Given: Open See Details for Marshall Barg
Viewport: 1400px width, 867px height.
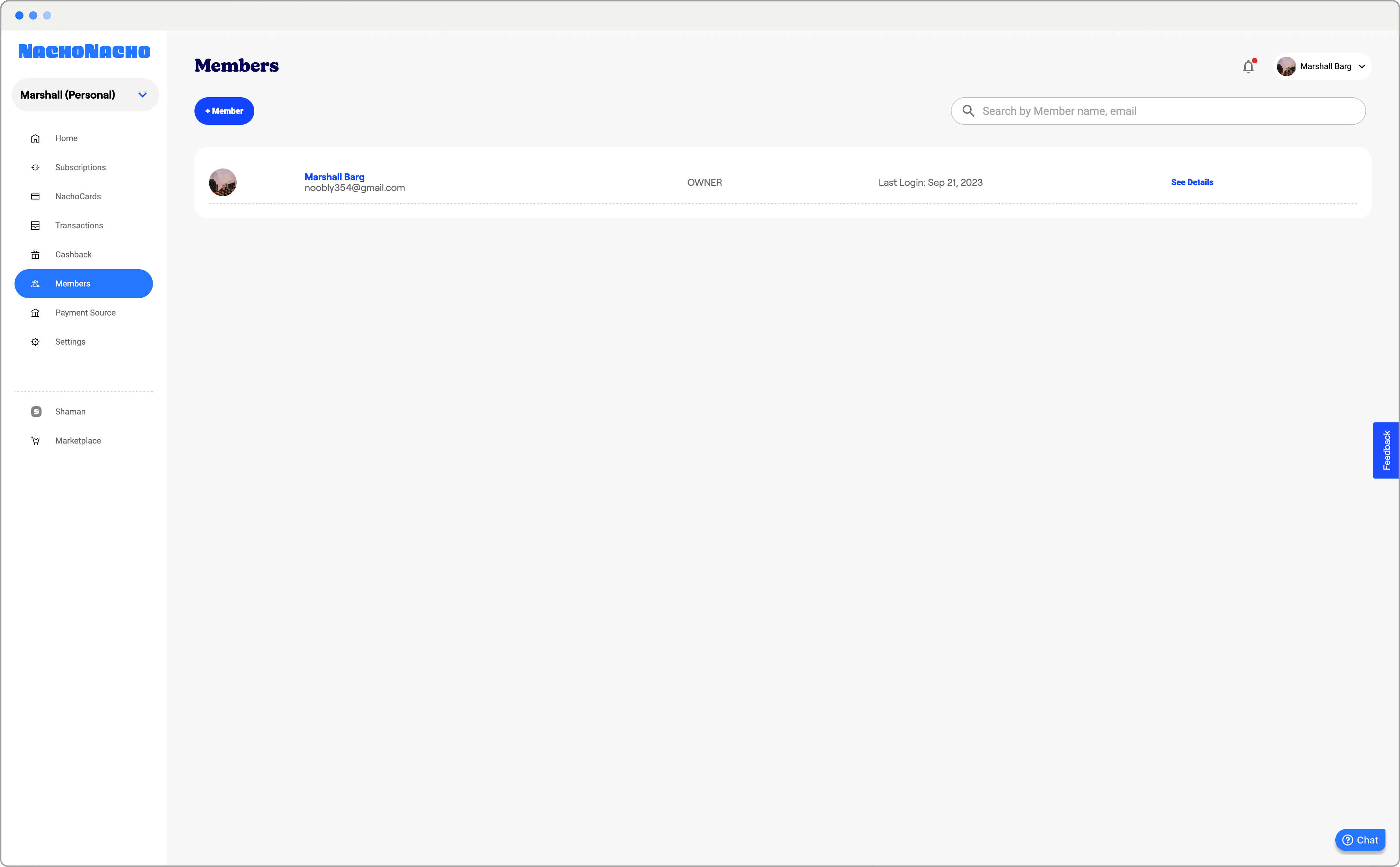Looking at the screenshot, I should tap(1191, 182).
